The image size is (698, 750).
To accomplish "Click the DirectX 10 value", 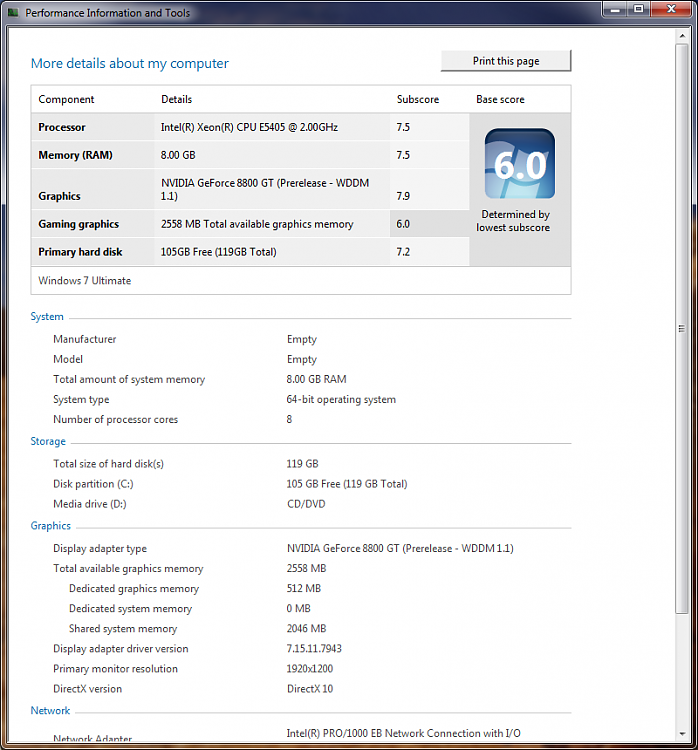I will [310, 689].
